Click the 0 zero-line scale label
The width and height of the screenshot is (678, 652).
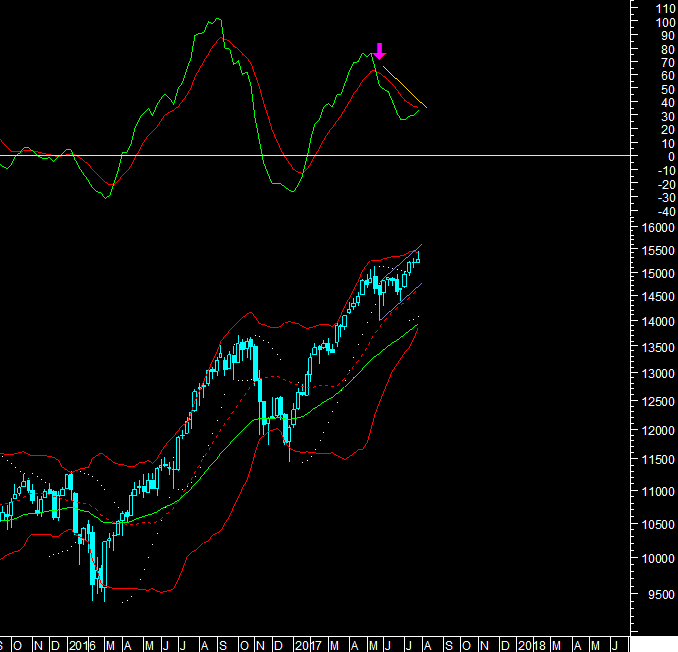tap(672, 157)
